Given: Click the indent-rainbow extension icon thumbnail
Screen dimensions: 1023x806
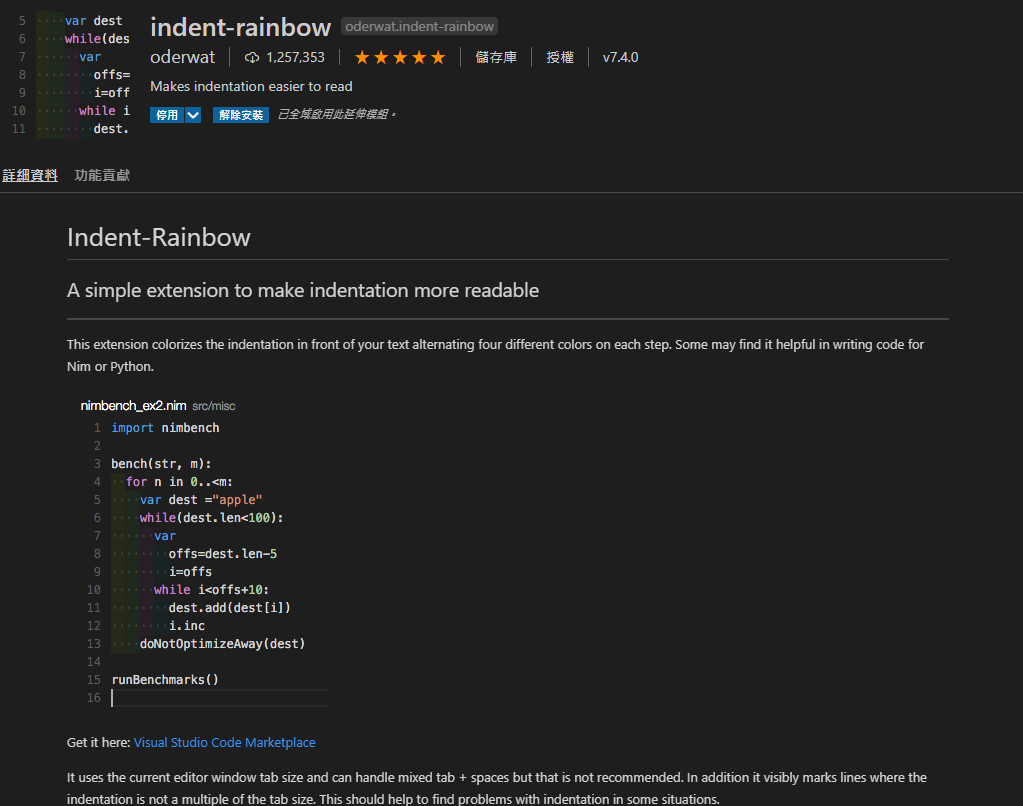Looking at the screenshot, I should tap(70, 73).
